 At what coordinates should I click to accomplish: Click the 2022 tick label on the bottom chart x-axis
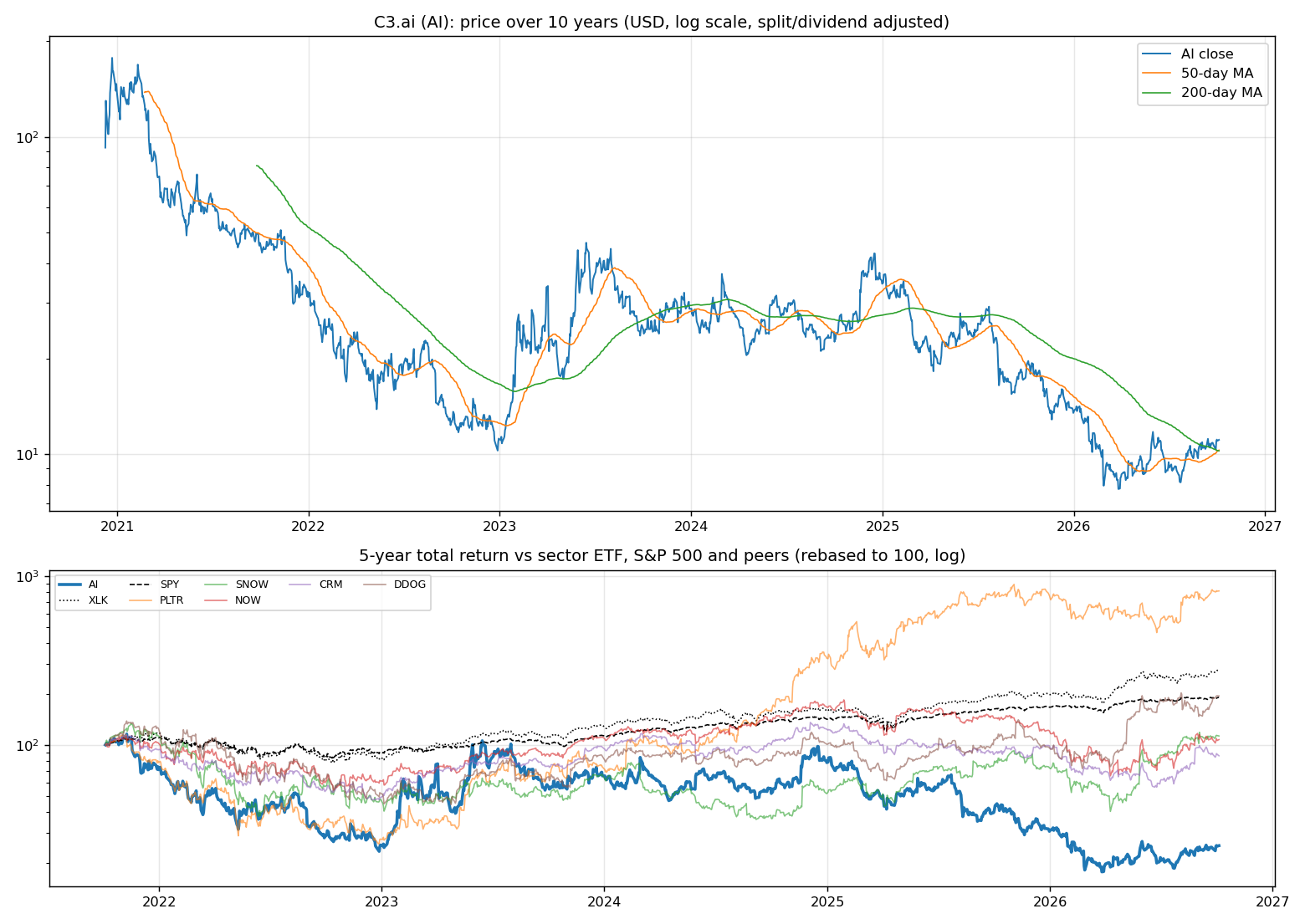pyautogui.click(x=159, y=901)
